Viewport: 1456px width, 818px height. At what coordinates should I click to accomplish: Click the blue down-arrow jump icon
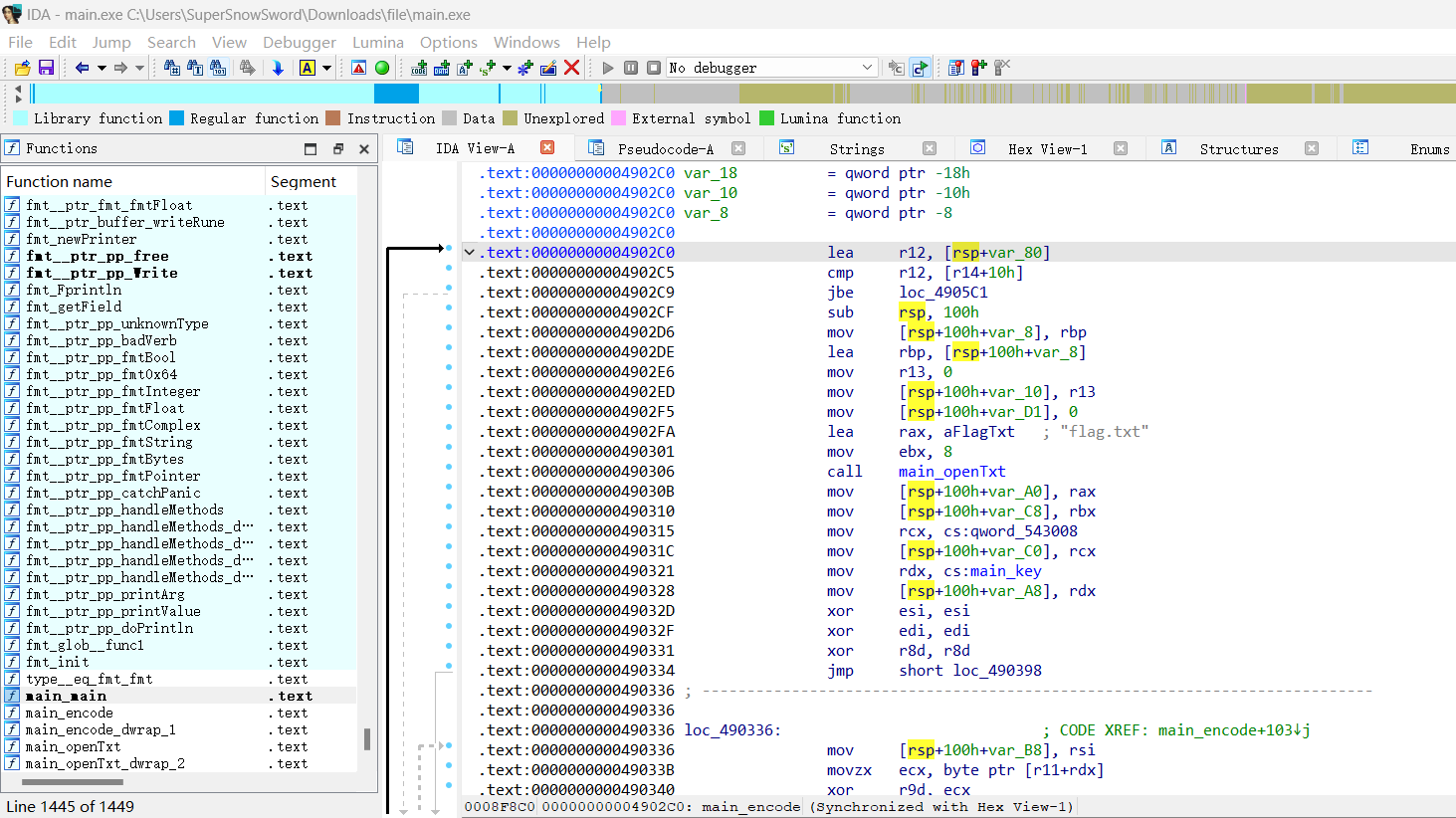pyautogui.click(x=278, y=68)
